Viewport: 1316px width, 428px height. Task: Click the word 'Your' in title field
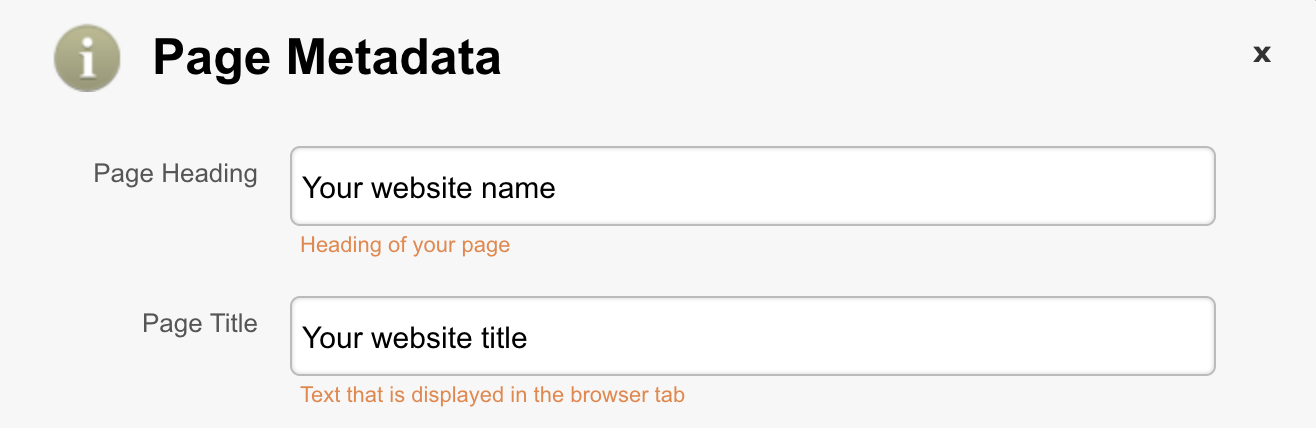332,338
